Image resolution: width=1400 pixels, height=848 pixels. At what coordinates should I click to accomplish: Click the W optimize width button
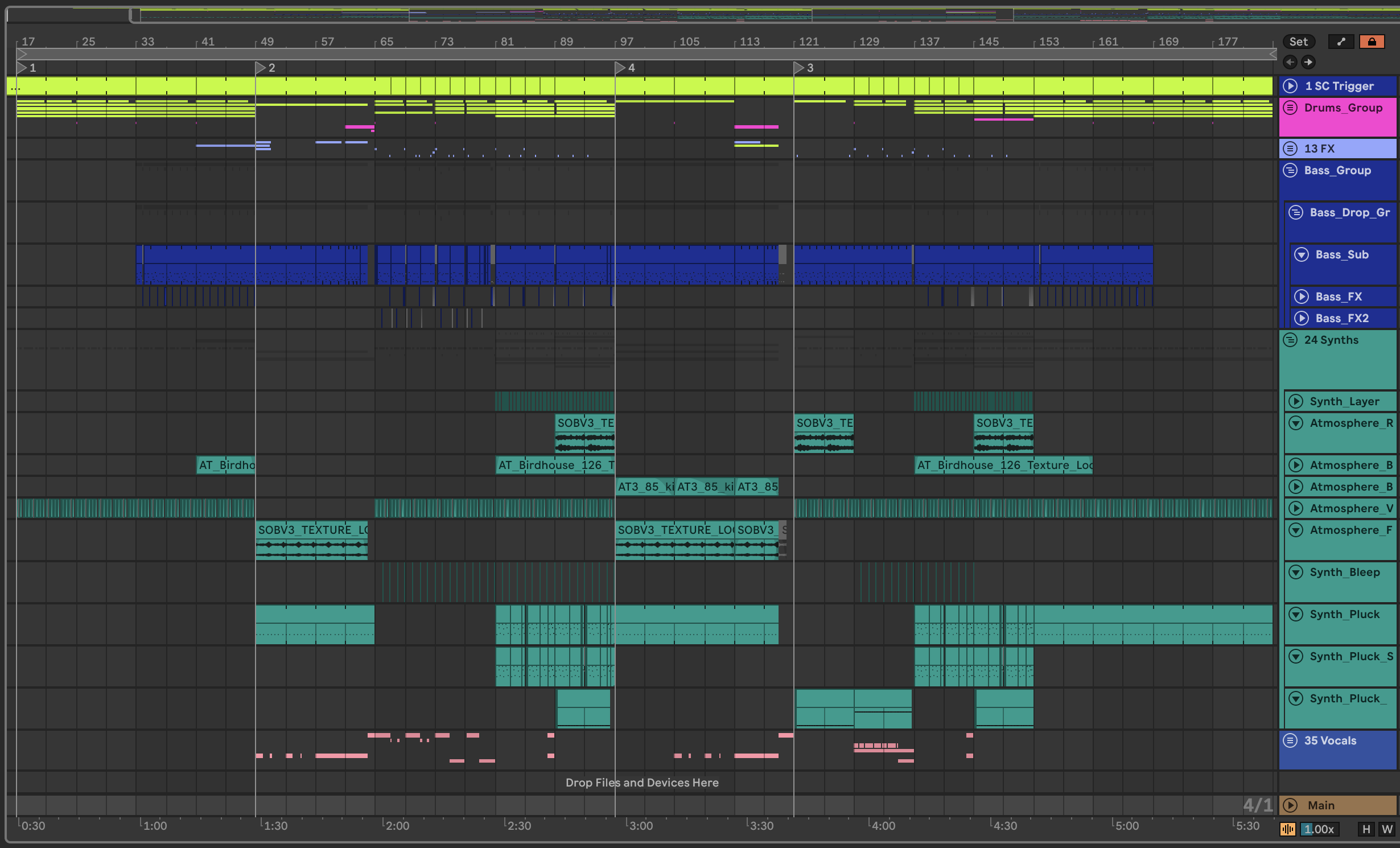coord(1387,829)
